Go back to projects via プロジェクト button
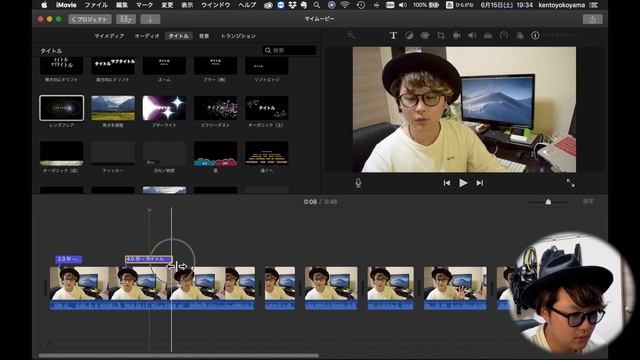The height and width of the screenshot is (360, 640). pos(90,19)
